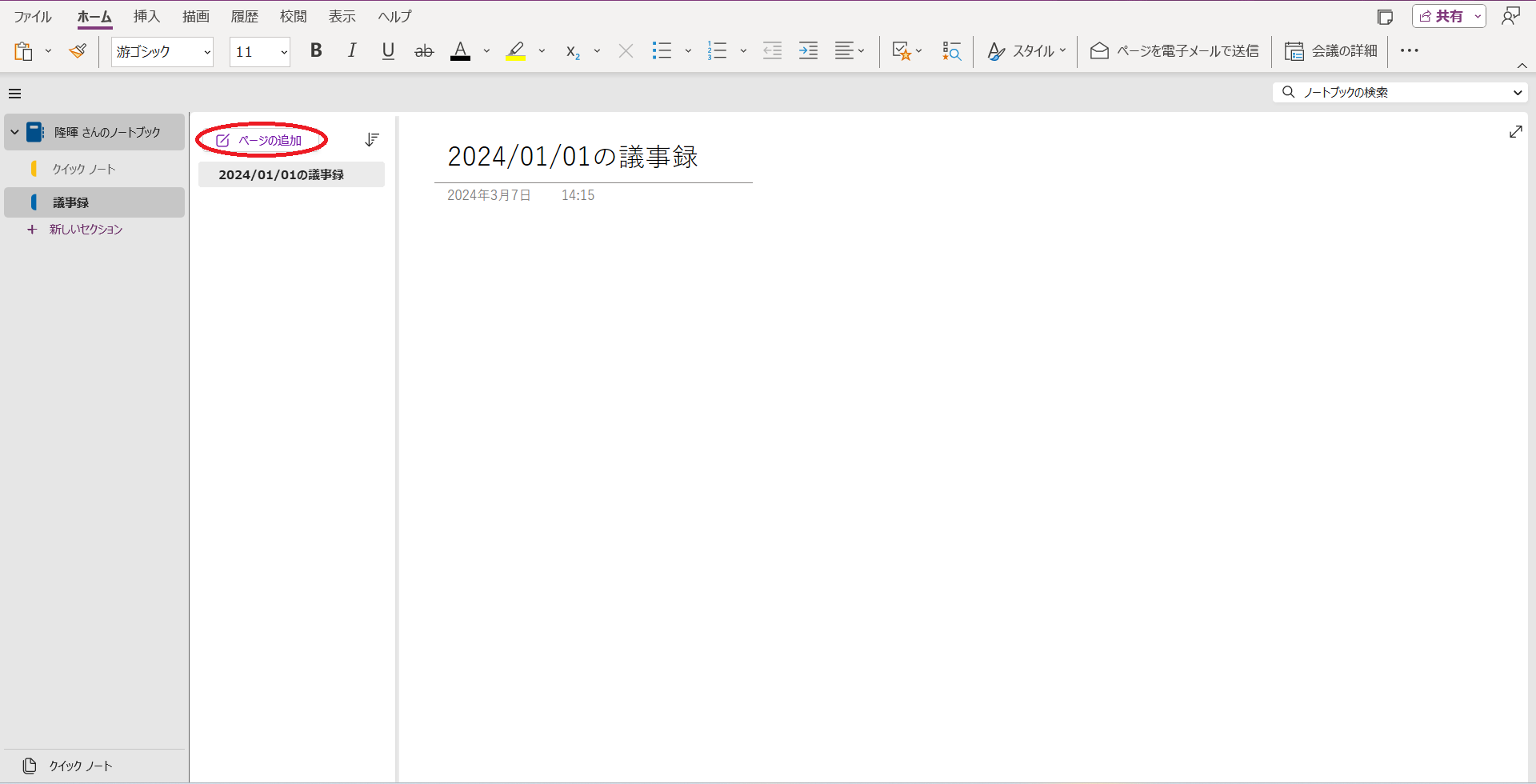Collapse the navigation pane hamburger icon
Viewport: 1536px width, 784px height.
[14, 93]
